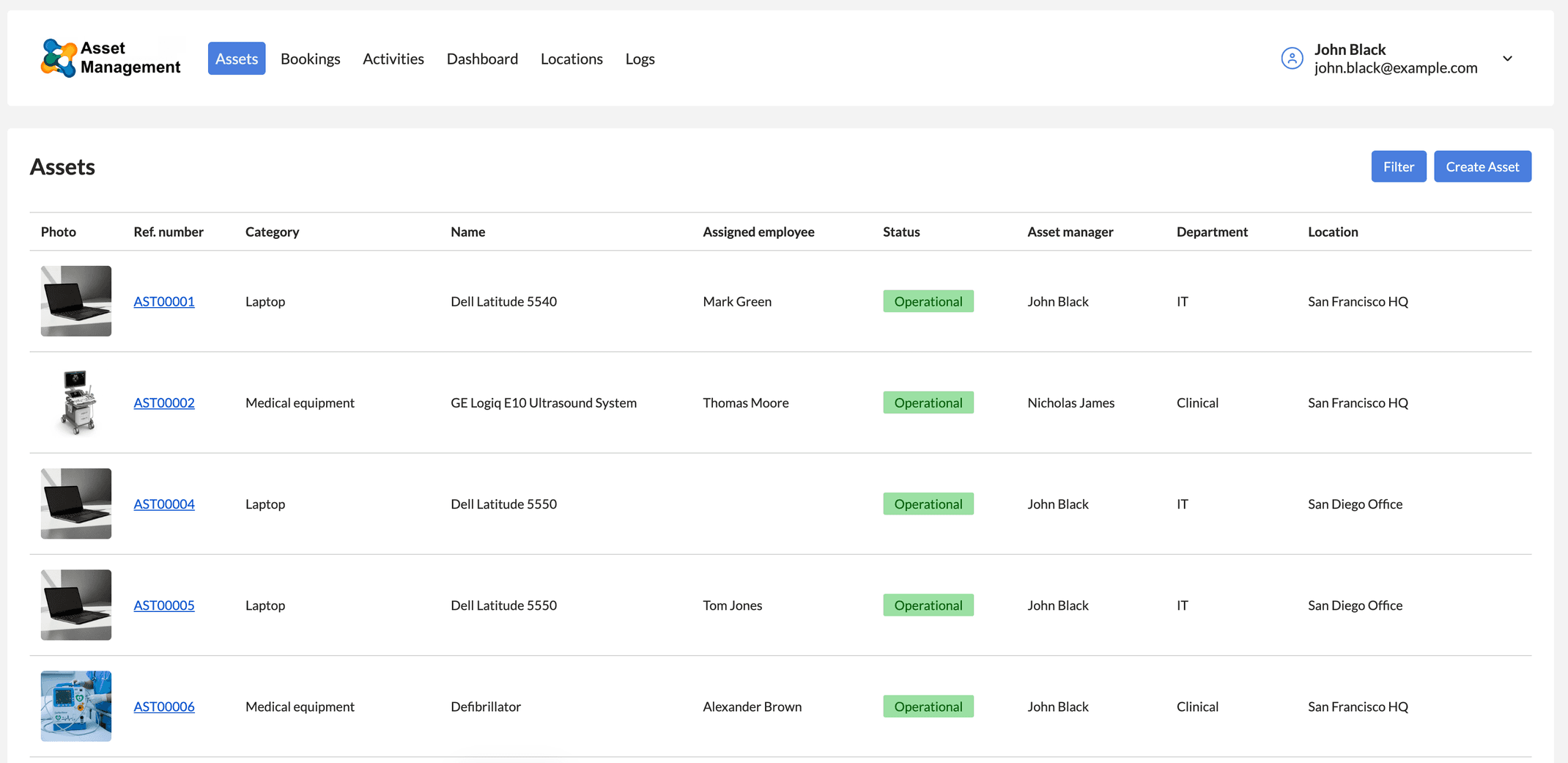Open asset AST00001 details
This screenshot has width=1568, height=763.
163,301
